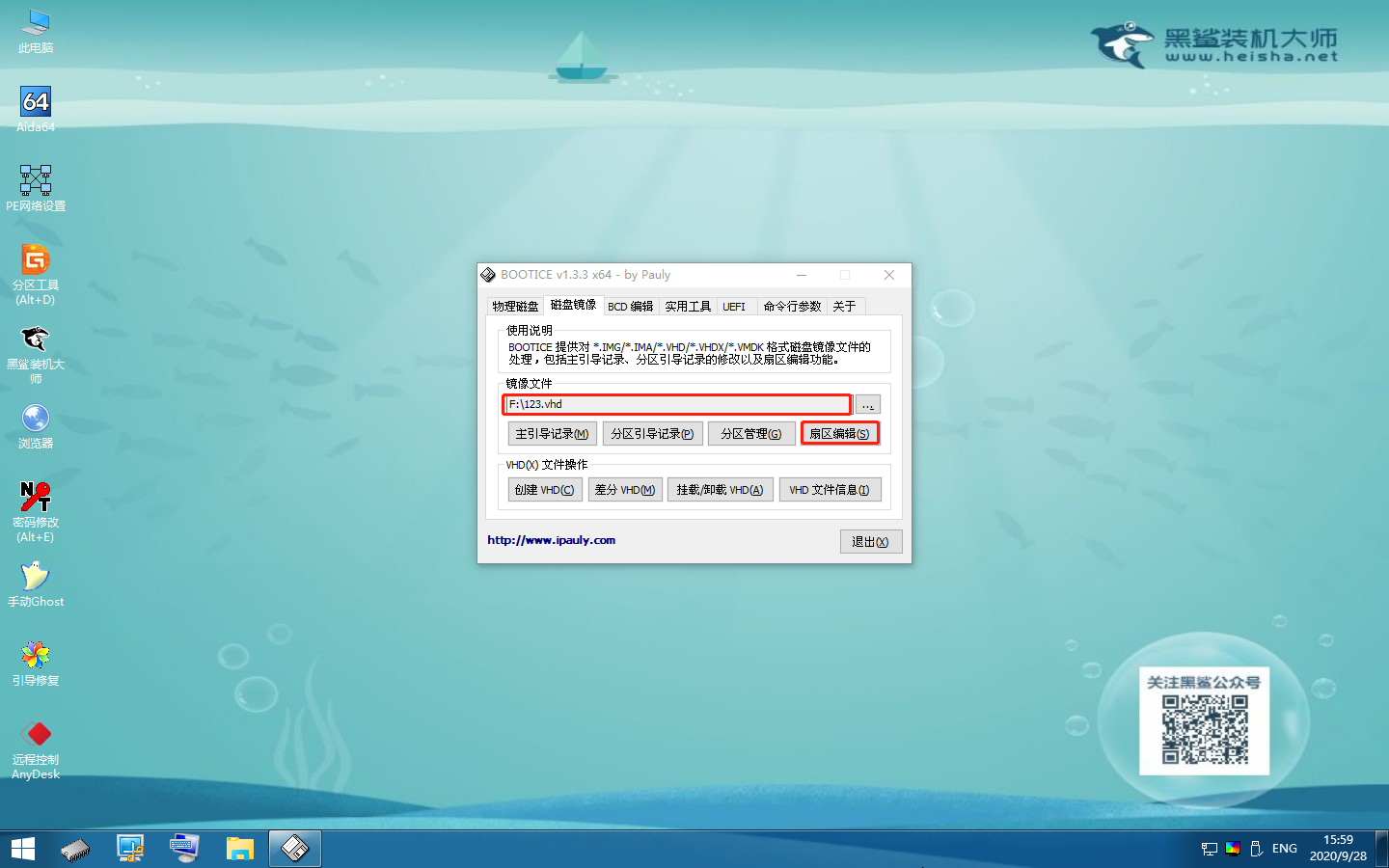Launch the 浏览器 browser
The height and width of the screenshot is (868, 1389).
point(36,421)
